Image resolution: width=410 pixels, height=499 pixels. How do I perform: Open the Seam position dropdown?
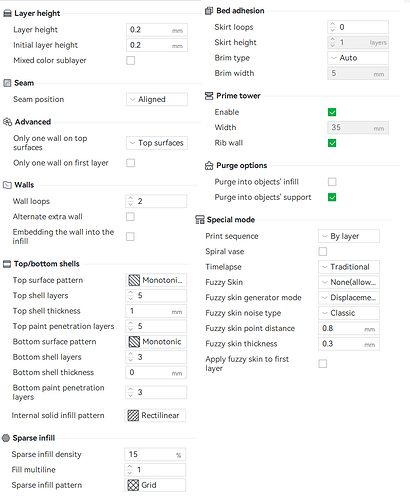[x=157, y=99]
